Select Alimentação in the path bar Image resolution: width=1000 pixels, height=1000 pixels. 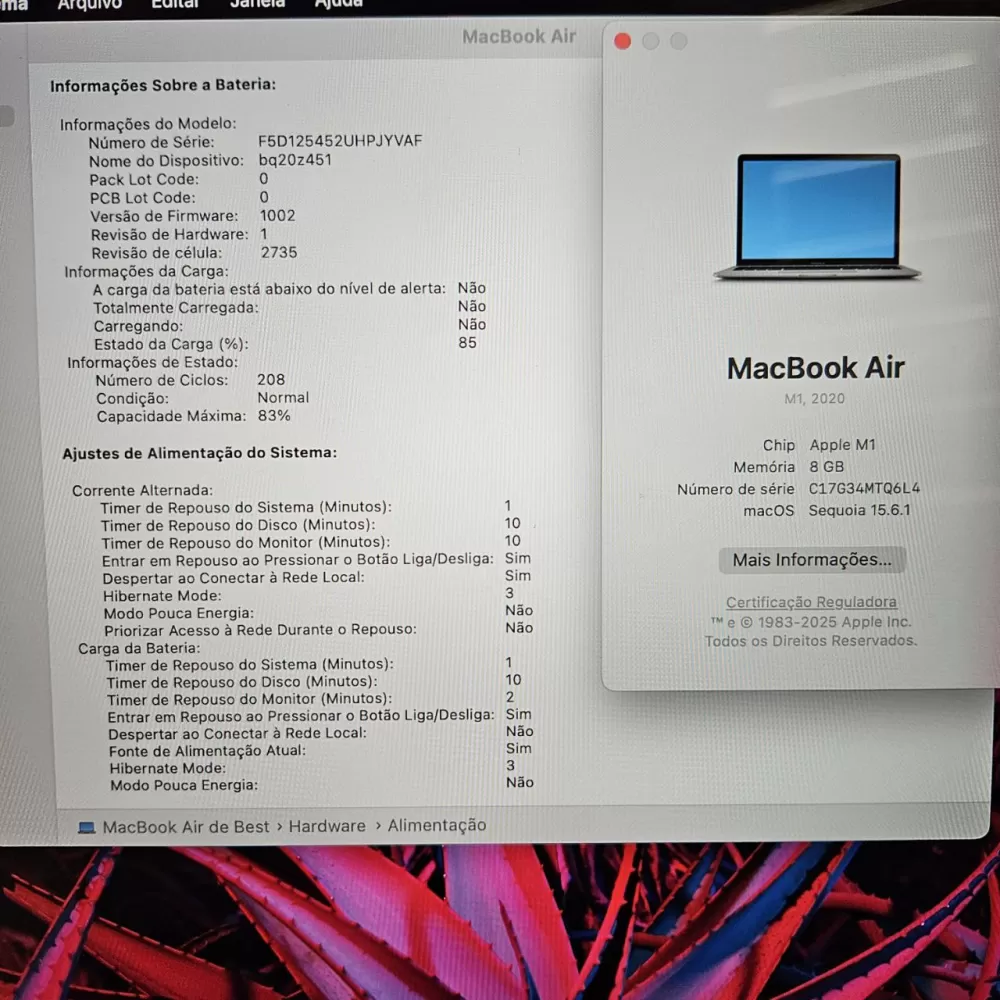[437, 825]
